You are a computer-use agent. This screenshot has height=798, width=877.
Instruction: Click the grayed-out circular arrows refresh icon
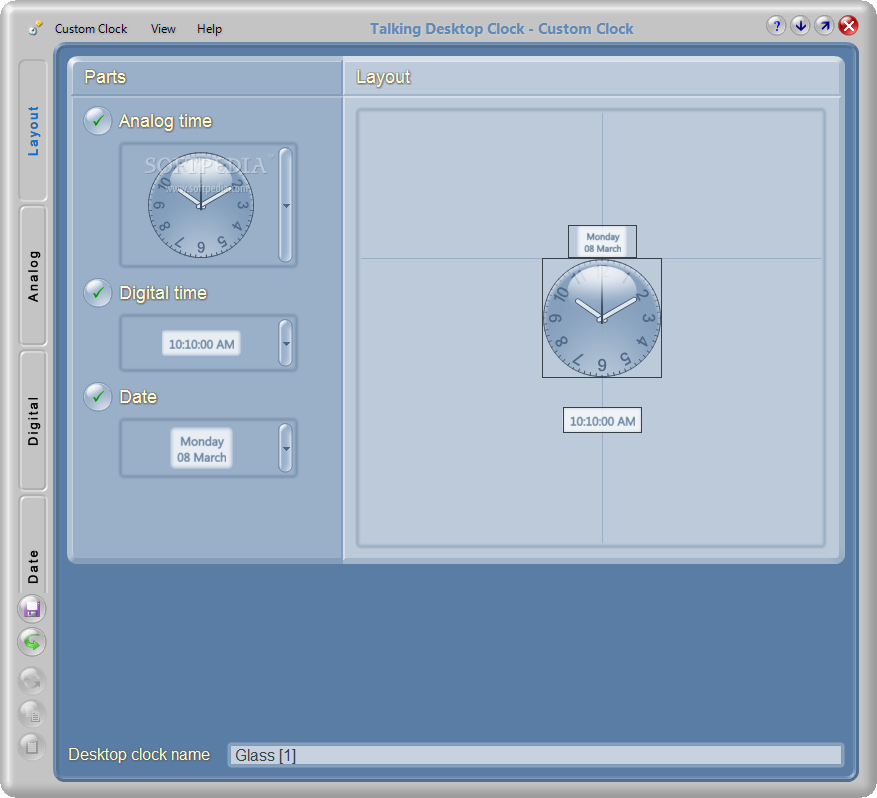[x=32, y=681]
